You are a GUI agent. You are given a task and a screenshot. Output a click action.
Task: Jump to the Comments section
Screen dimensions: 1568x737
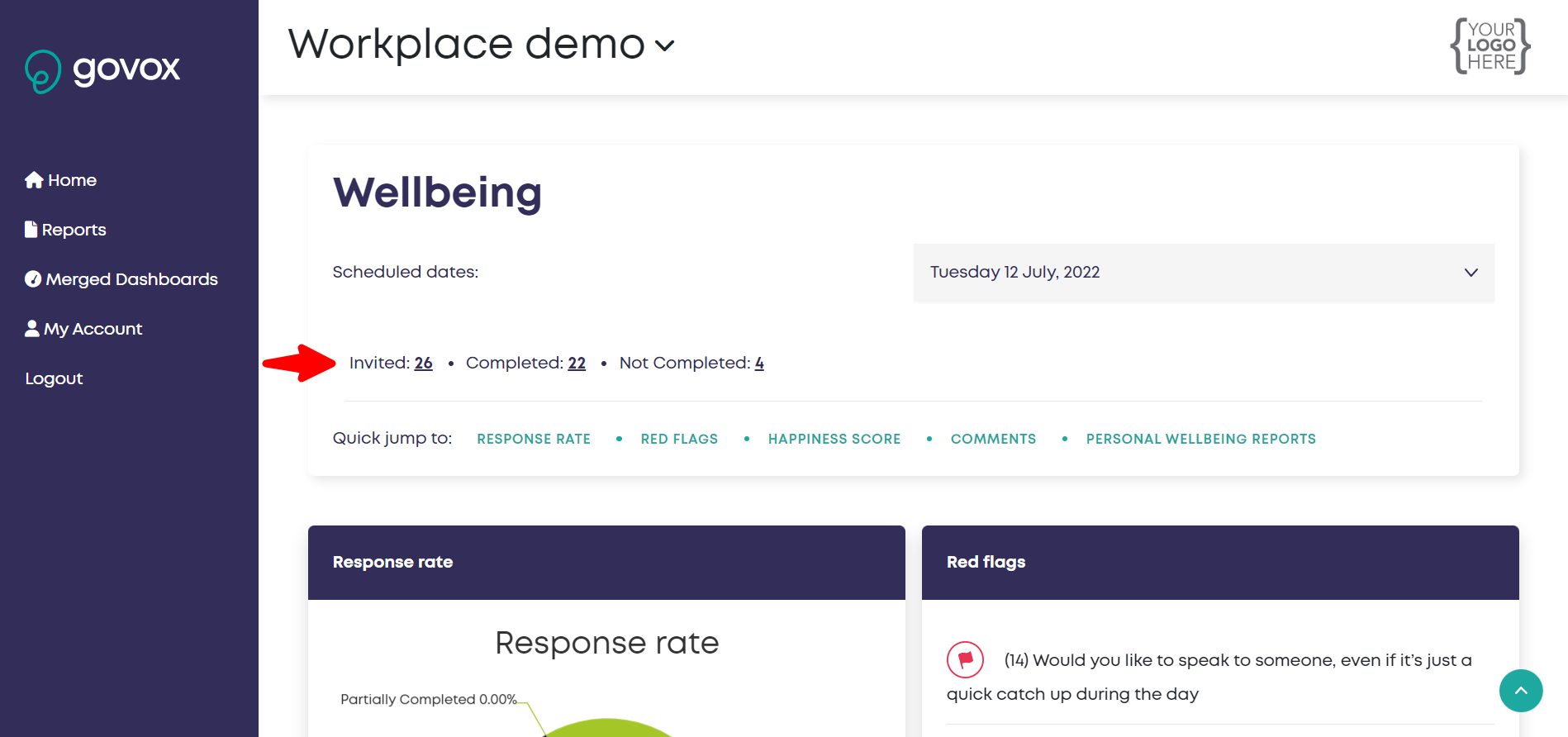(993, 439)
